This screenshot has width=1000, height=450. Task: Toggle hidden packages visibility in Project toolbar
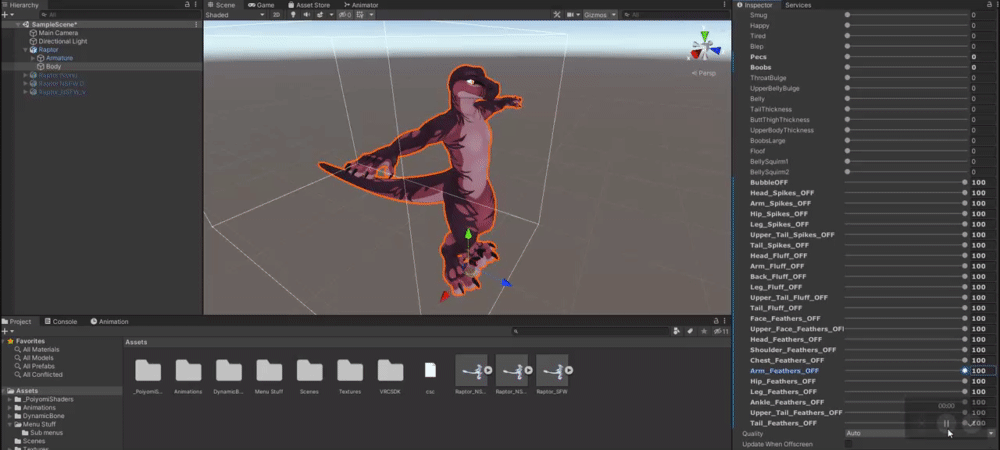(x=721, y=331)
